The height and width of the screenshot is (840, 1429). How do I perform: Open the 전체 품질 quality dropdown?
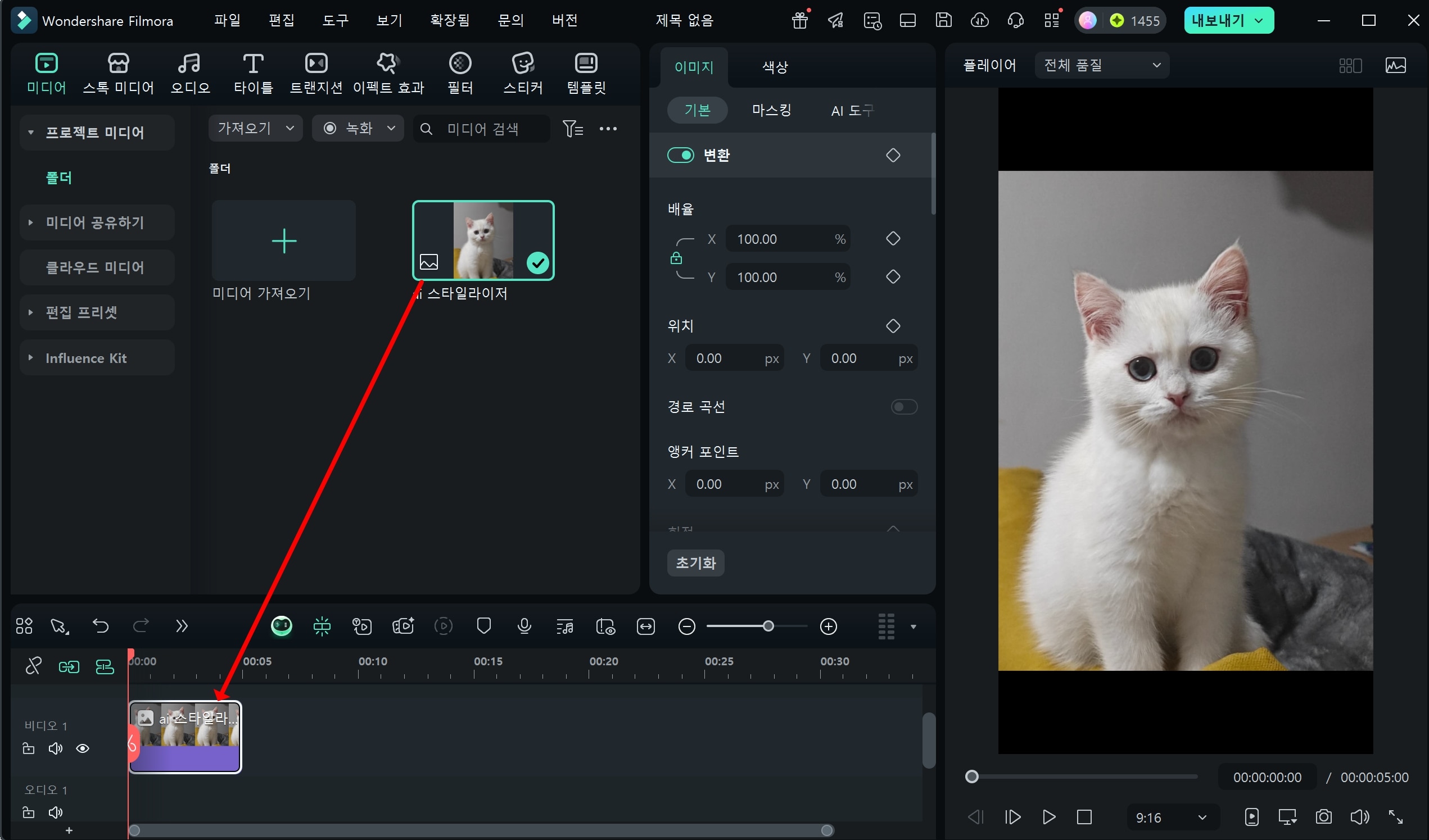[1101, 65]
